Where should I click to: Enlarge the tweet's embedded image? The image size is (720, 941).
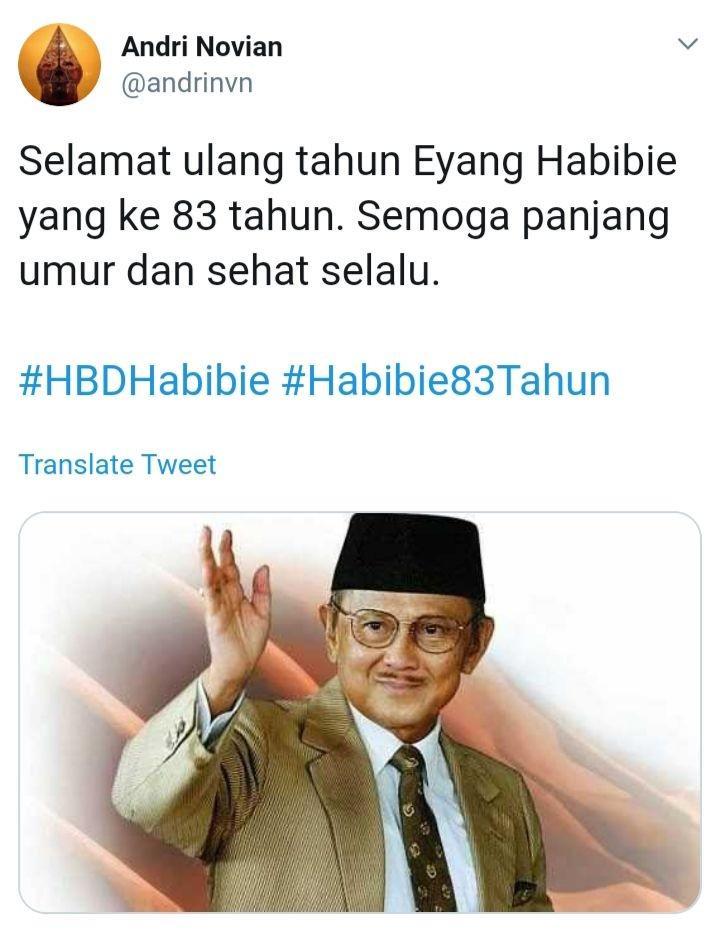pos(360,712)
